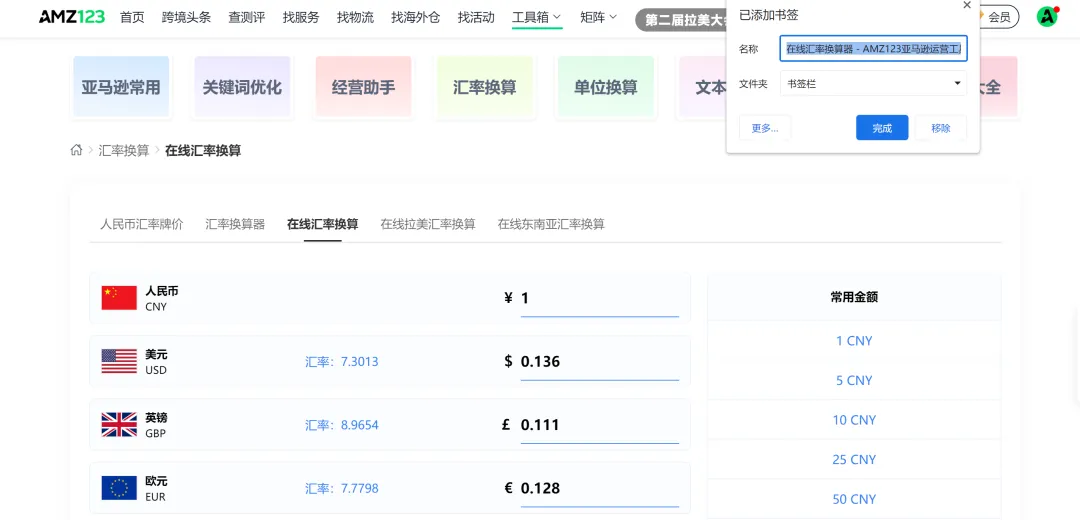Click the 移除 button in bookmark popup
Image resolution: width=1080 pixels, height=520 pixels.
pos(941,128)
